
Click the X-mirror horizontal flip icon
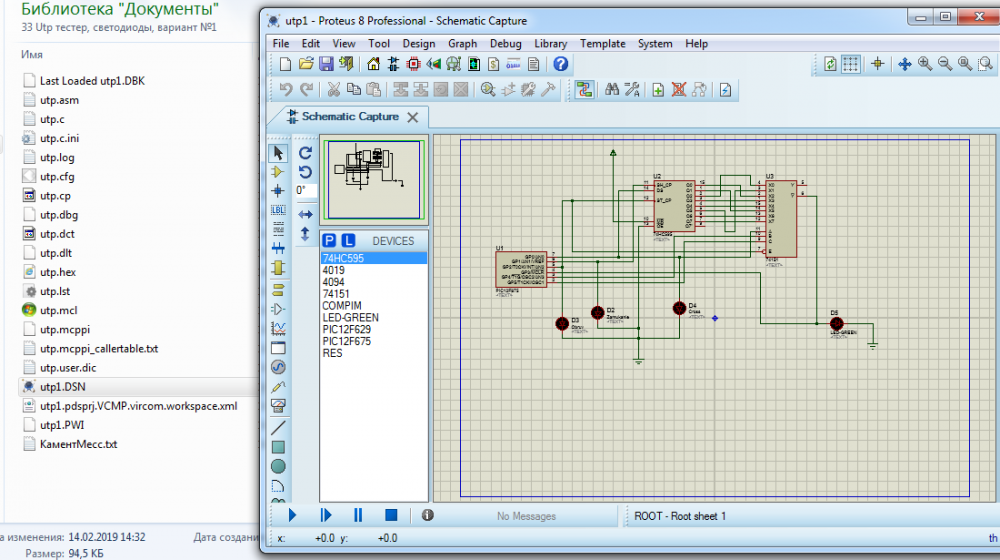coord(305,214)
